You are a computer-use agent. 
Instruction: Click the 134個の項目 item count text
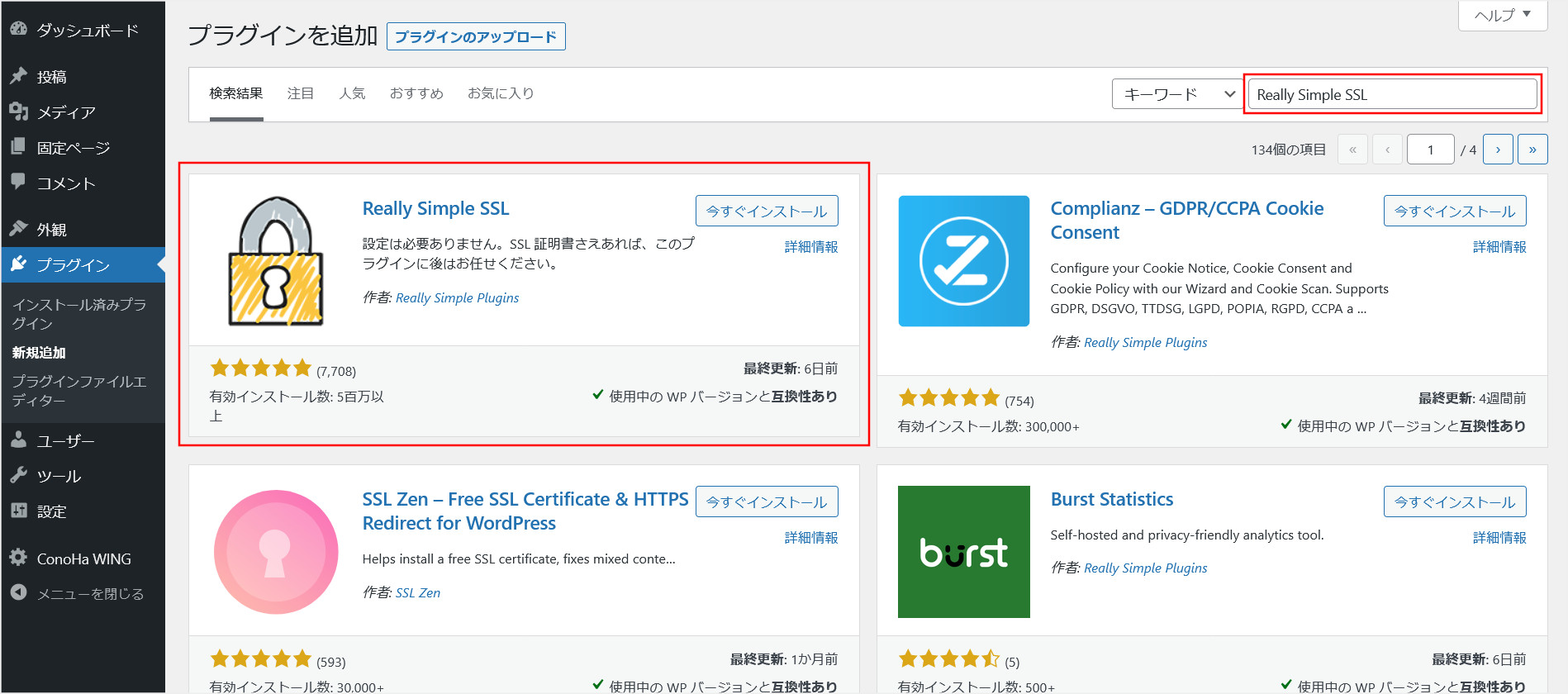pyautogui.click(x=1288, y=150)
